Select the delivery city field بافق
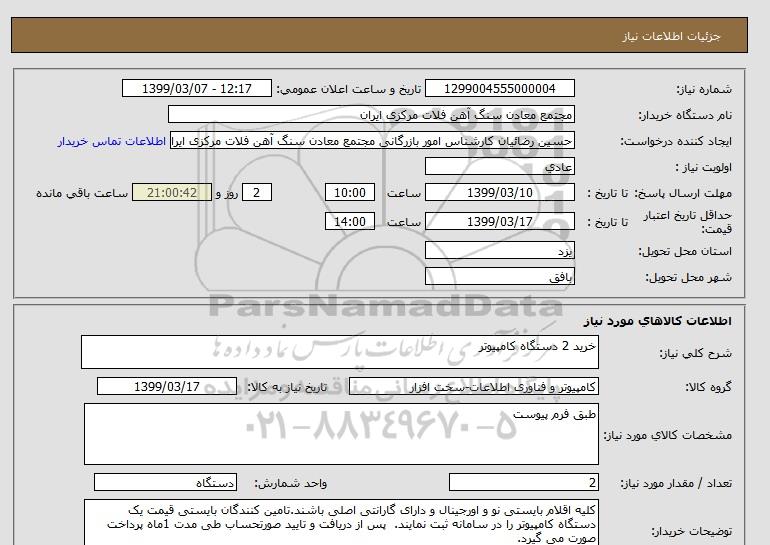The height and width of the screenshot is (545, 770). click(x=499, y=276)
